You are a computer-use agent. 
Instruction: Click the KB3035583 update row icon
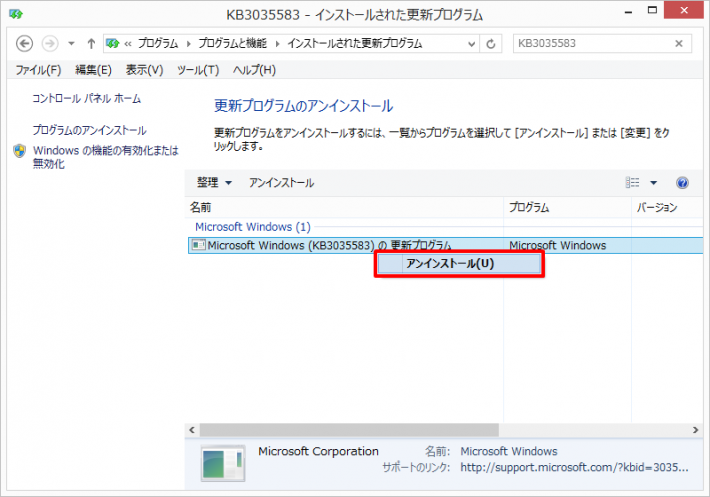pos(198,245)
